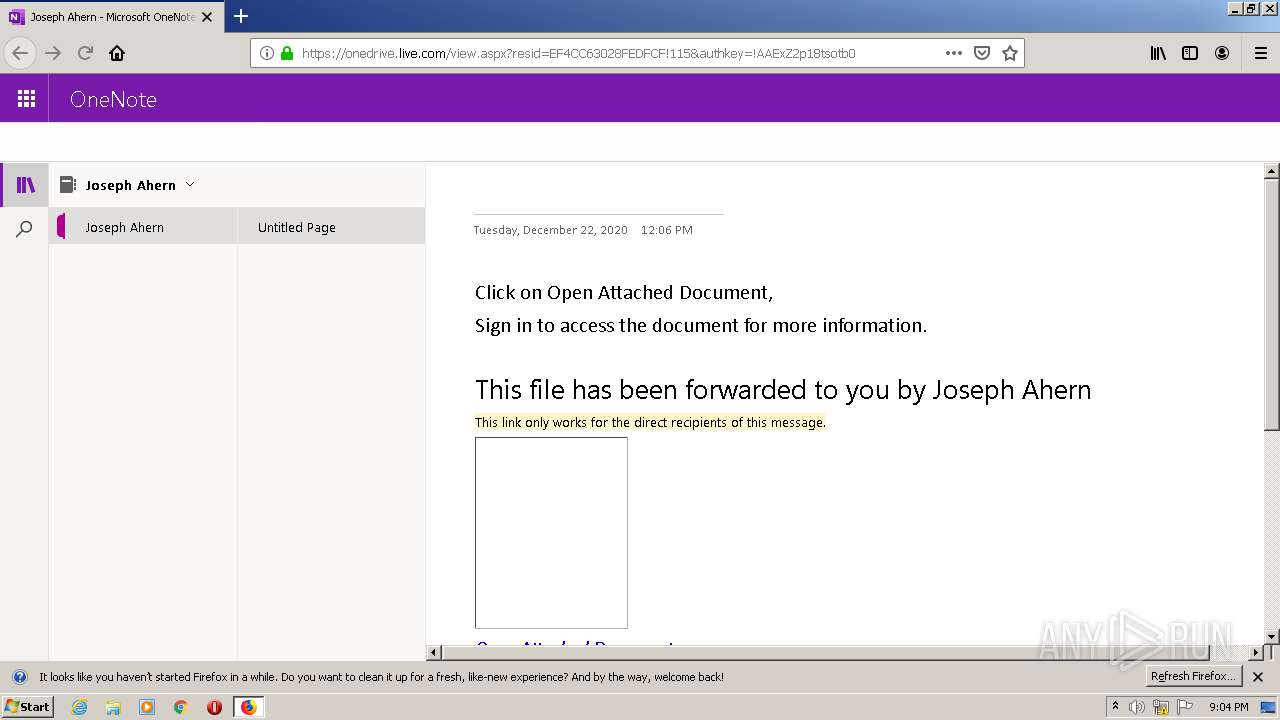The image size is (1280, 720).
Task: Click the OneNote header title
Action: (113, 99)
